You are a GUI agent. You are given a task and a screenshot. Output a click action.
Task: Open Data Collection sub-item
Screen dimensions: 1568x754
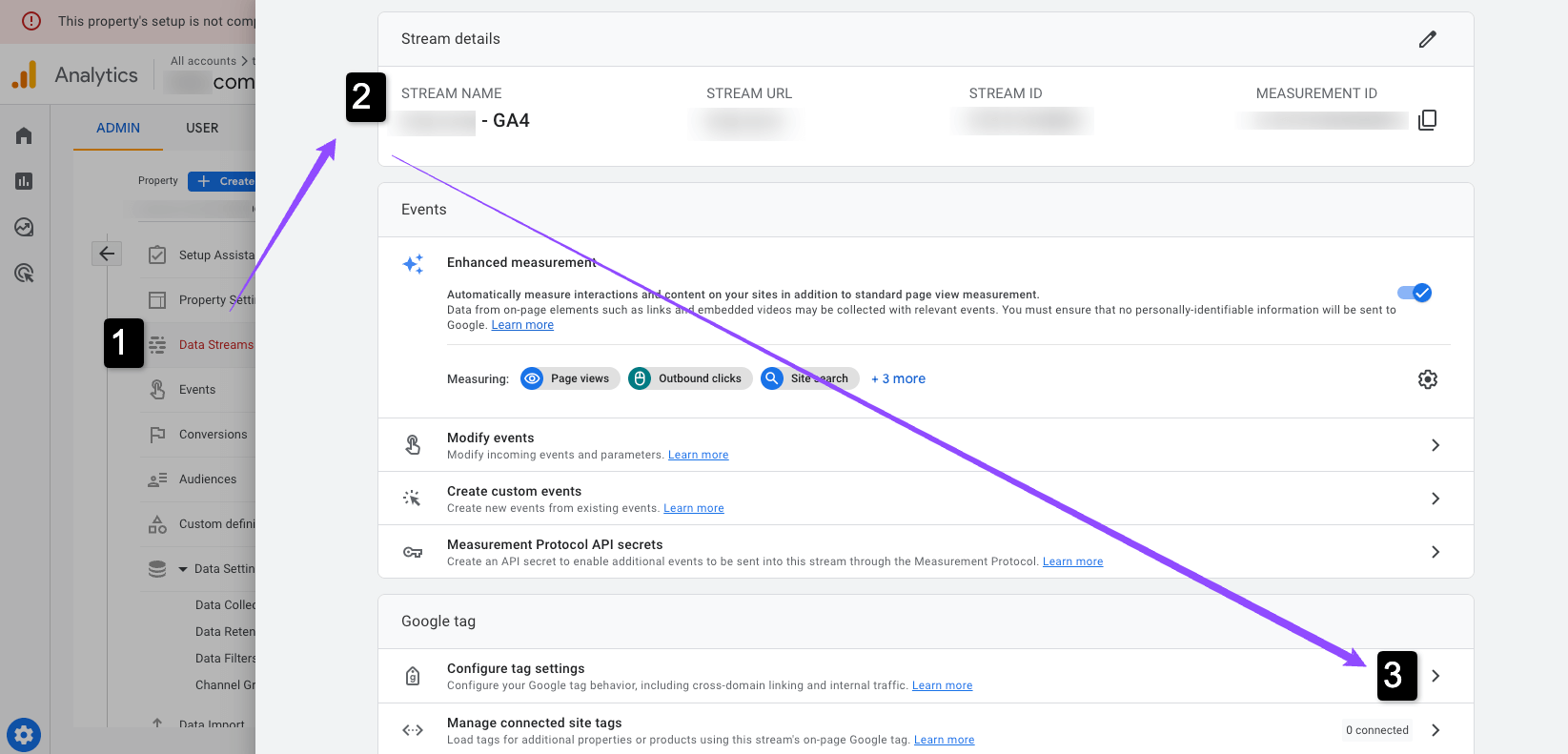[225, 604]
